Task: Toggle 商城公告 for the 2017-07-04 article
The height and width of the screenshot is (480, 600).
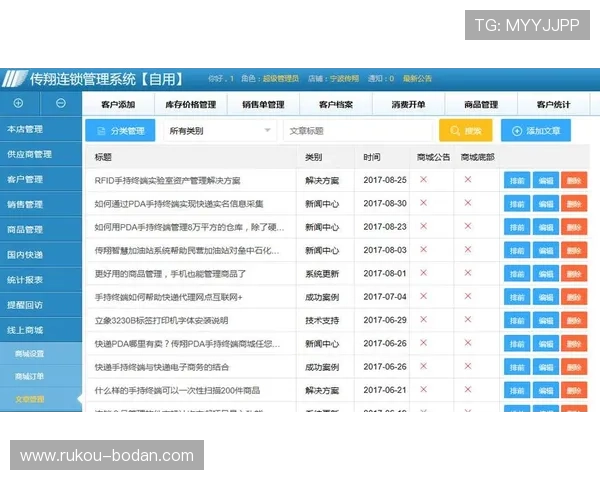Action: pyautogui.click(x=424, y=296)
